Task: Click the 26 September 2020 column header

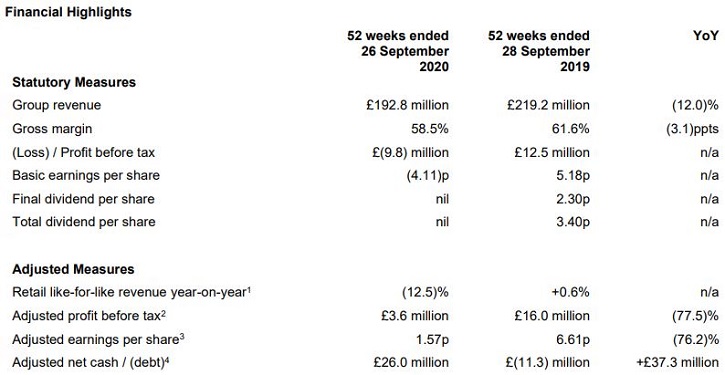Action: point(398,51)
